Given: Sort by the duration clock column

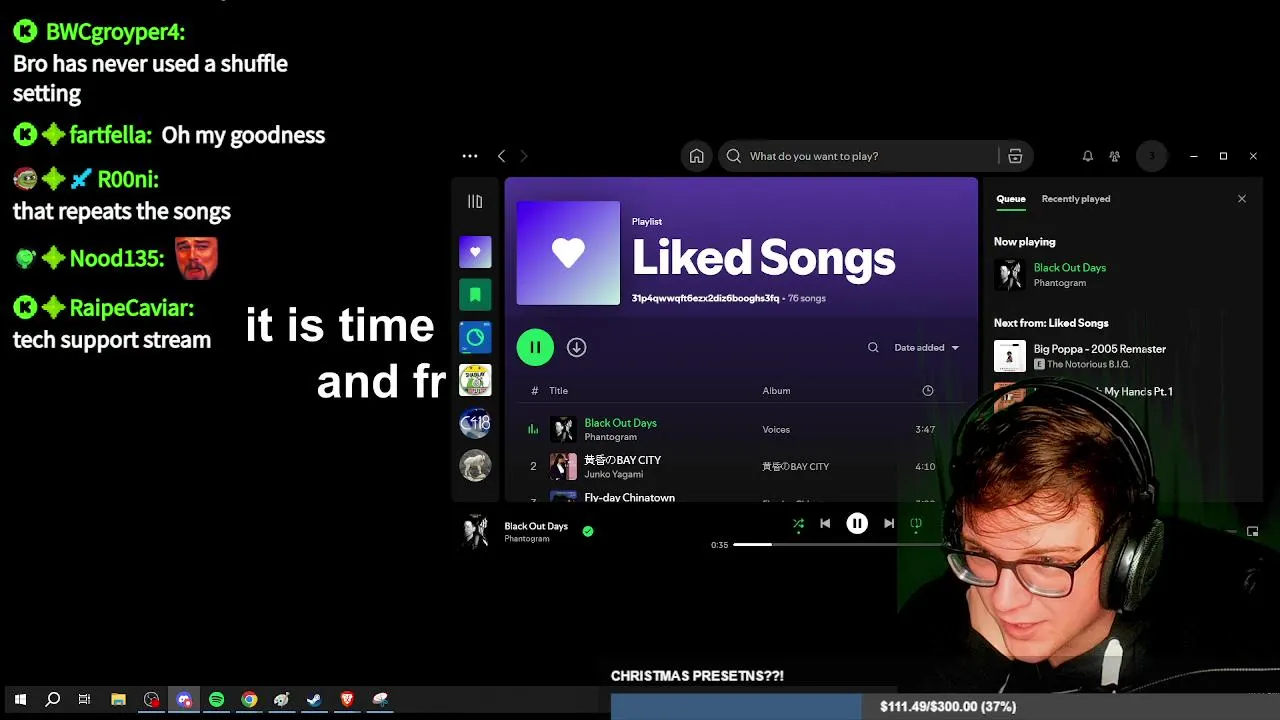Looking at the screenshot, I should pyautogui.click(x=928, y=391).
